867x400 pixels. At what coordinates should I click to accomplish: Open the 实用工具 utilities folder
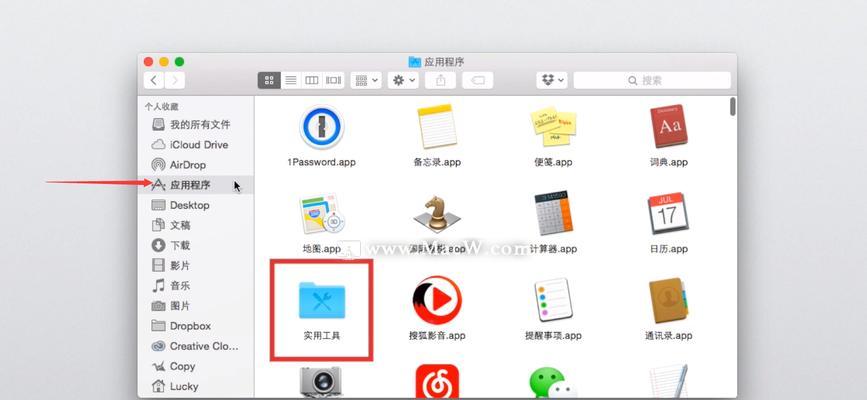point(321,300)
